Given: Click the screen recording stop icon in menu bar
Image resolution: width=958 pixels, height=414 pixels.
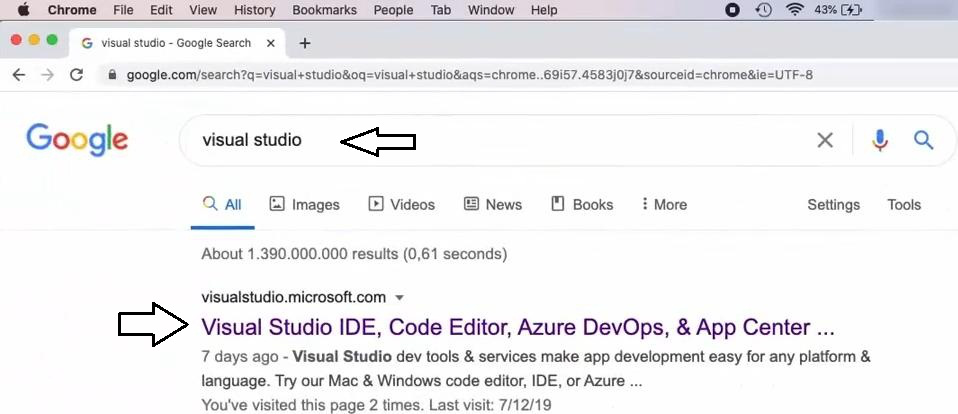Looking at the screenshot, I should pos(732,10).
